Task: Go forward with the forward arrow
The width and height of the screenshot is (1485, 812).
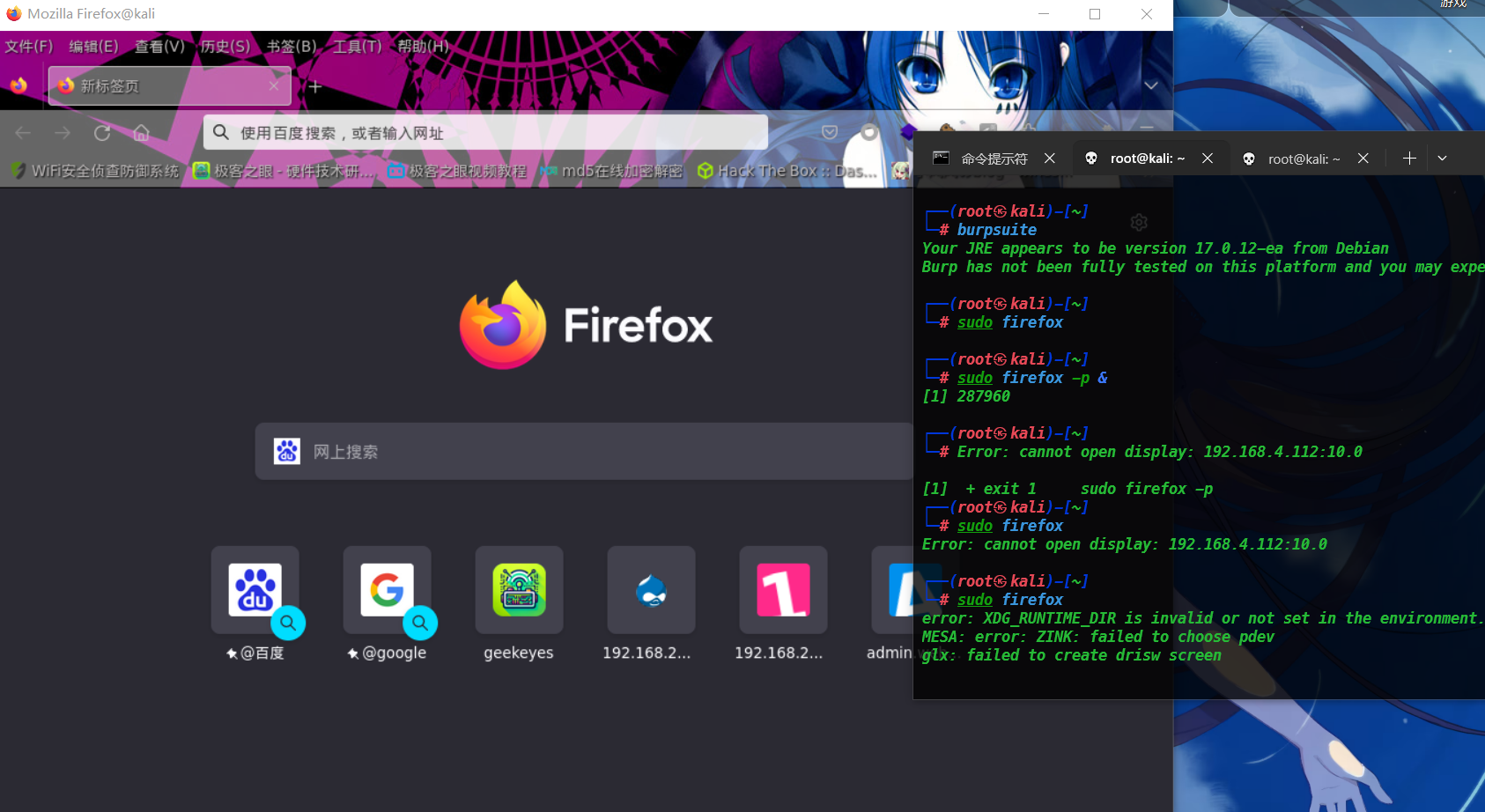Action: tap(63, 133)
